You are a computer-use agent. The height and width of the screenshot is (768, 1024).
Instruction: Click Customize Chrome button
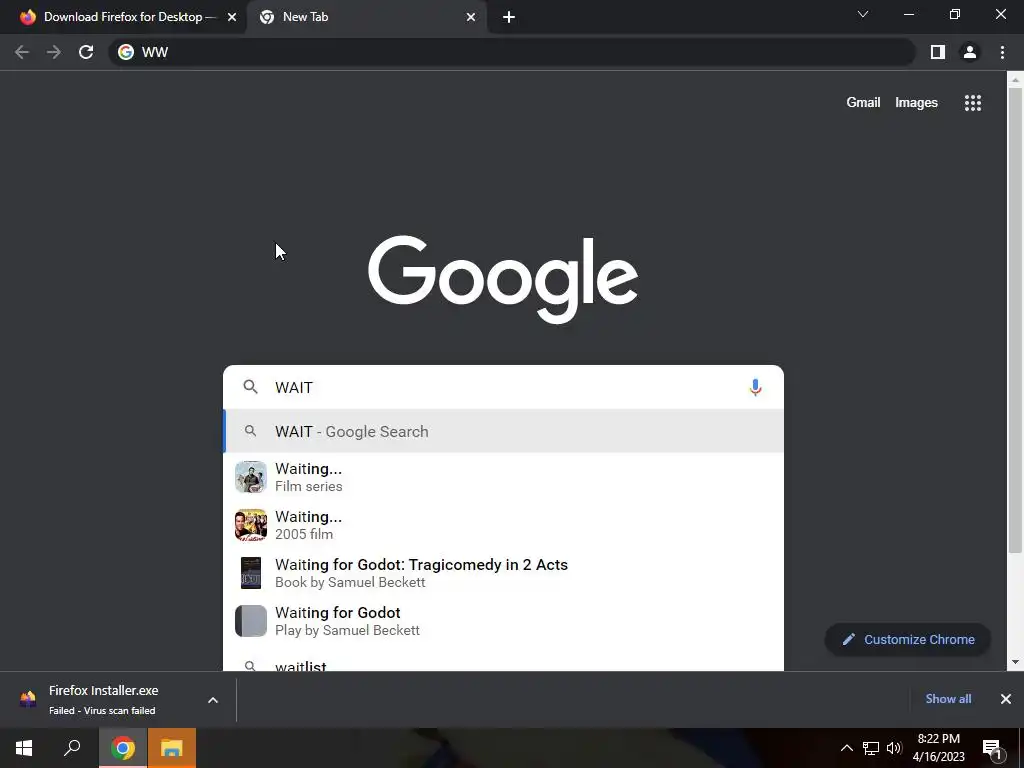(908, 639)
